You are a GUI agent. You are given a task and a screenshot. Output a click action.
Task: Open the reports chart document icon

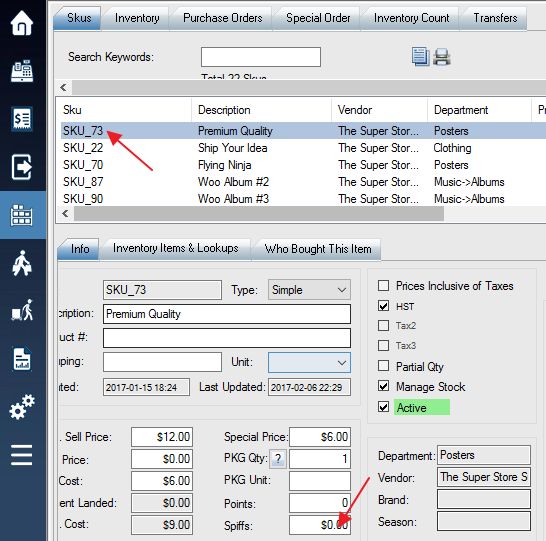22,359
